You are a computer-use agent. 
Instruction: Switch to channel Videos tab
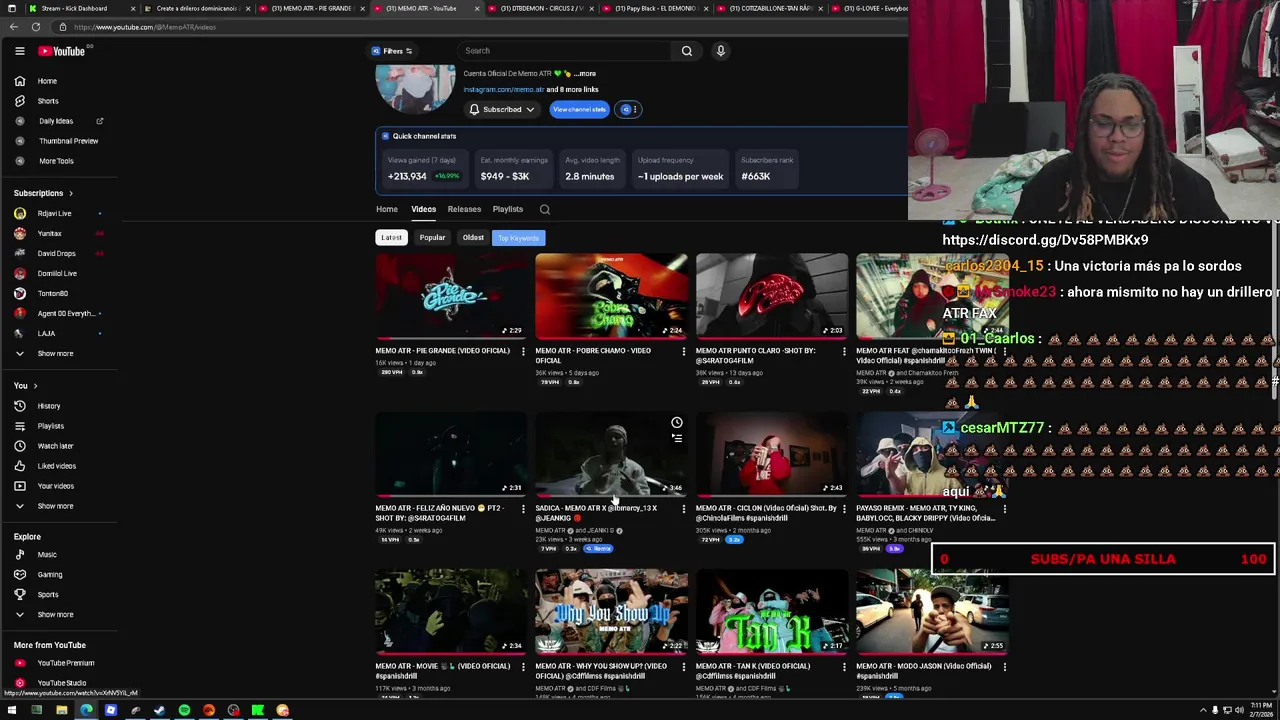point(423,209)
